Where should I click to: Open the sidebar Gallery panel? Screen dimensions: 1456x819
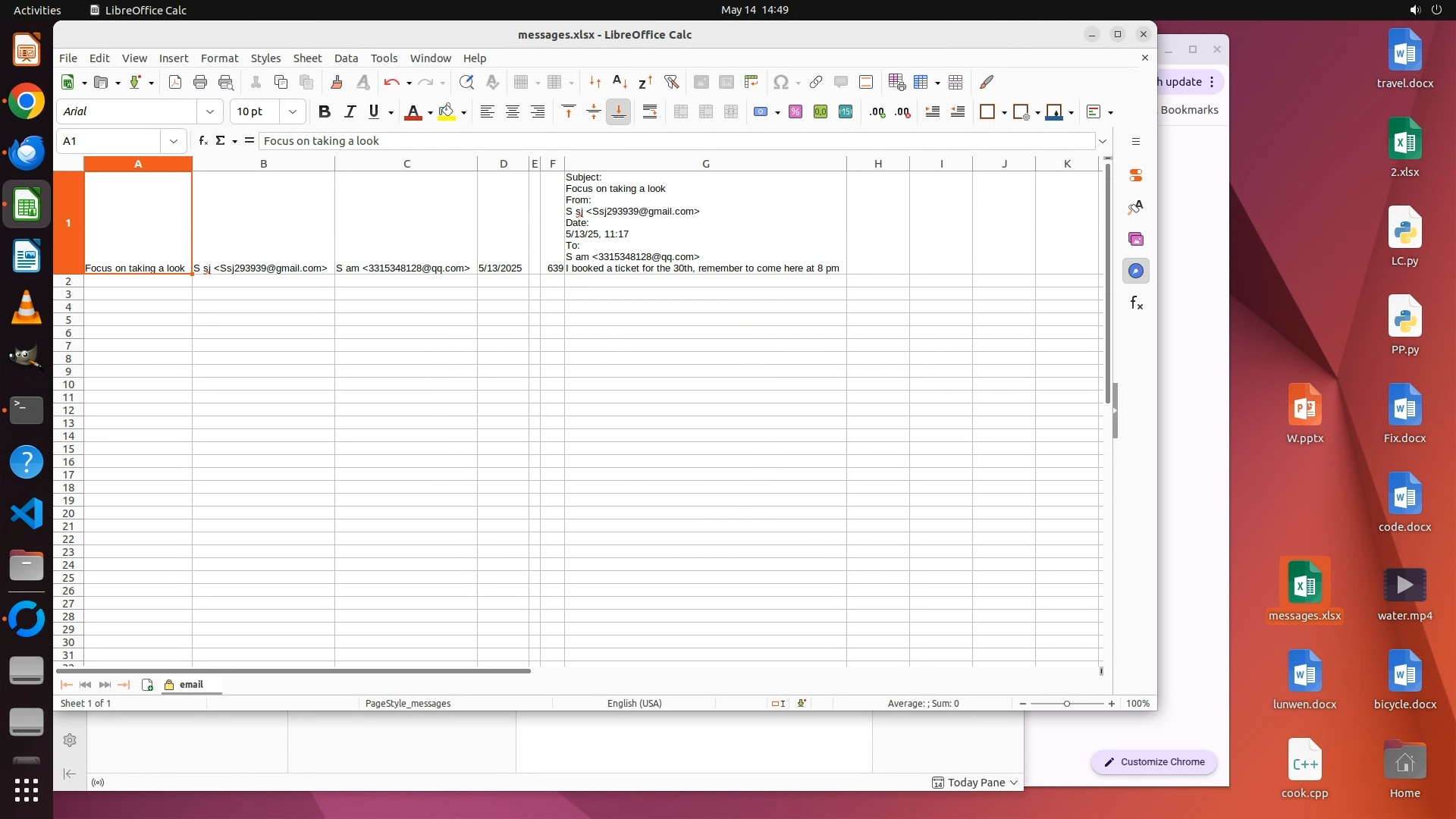[x=1135, y=239]
